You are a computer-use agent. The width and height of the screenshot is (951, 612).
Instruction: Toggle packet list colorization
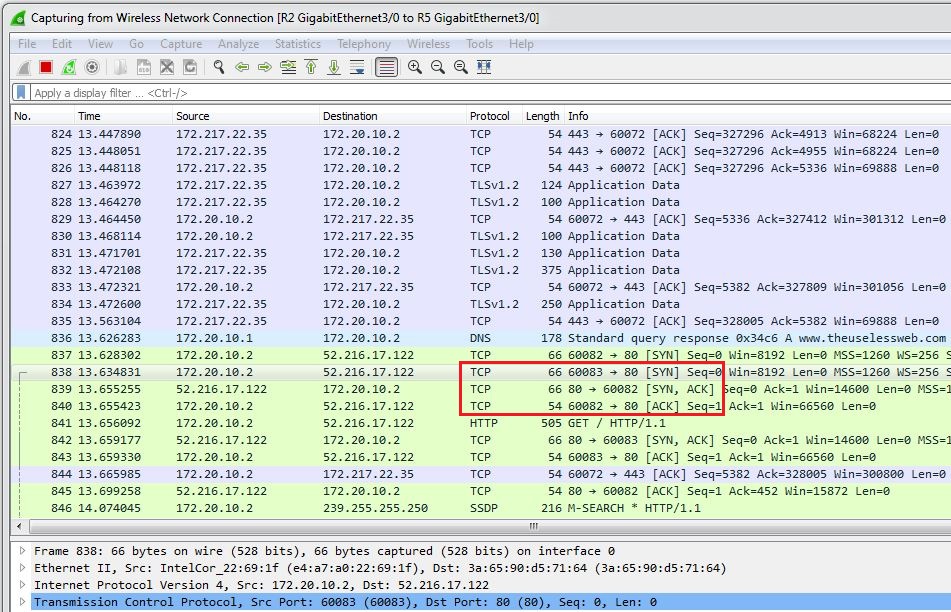tap(387, 67)
